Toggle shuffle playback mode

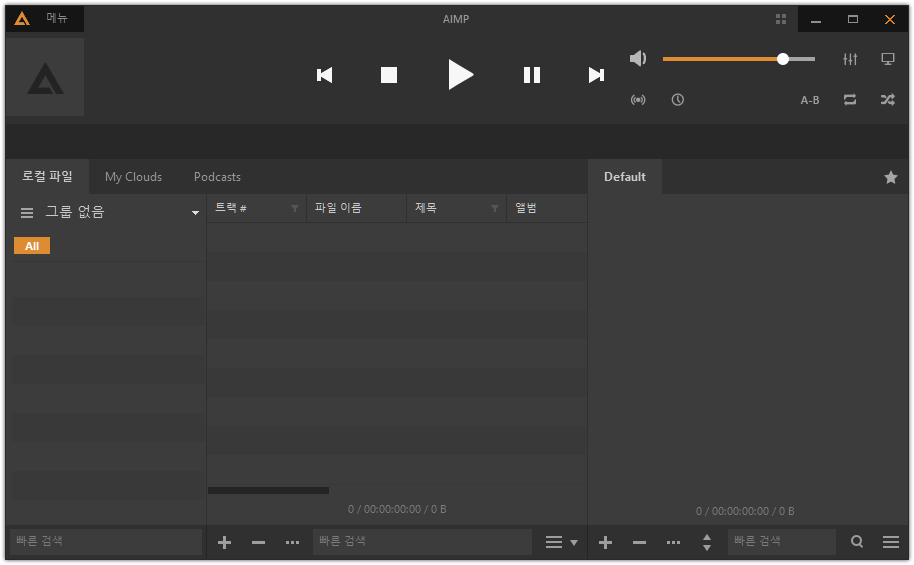tap(888, 100)
